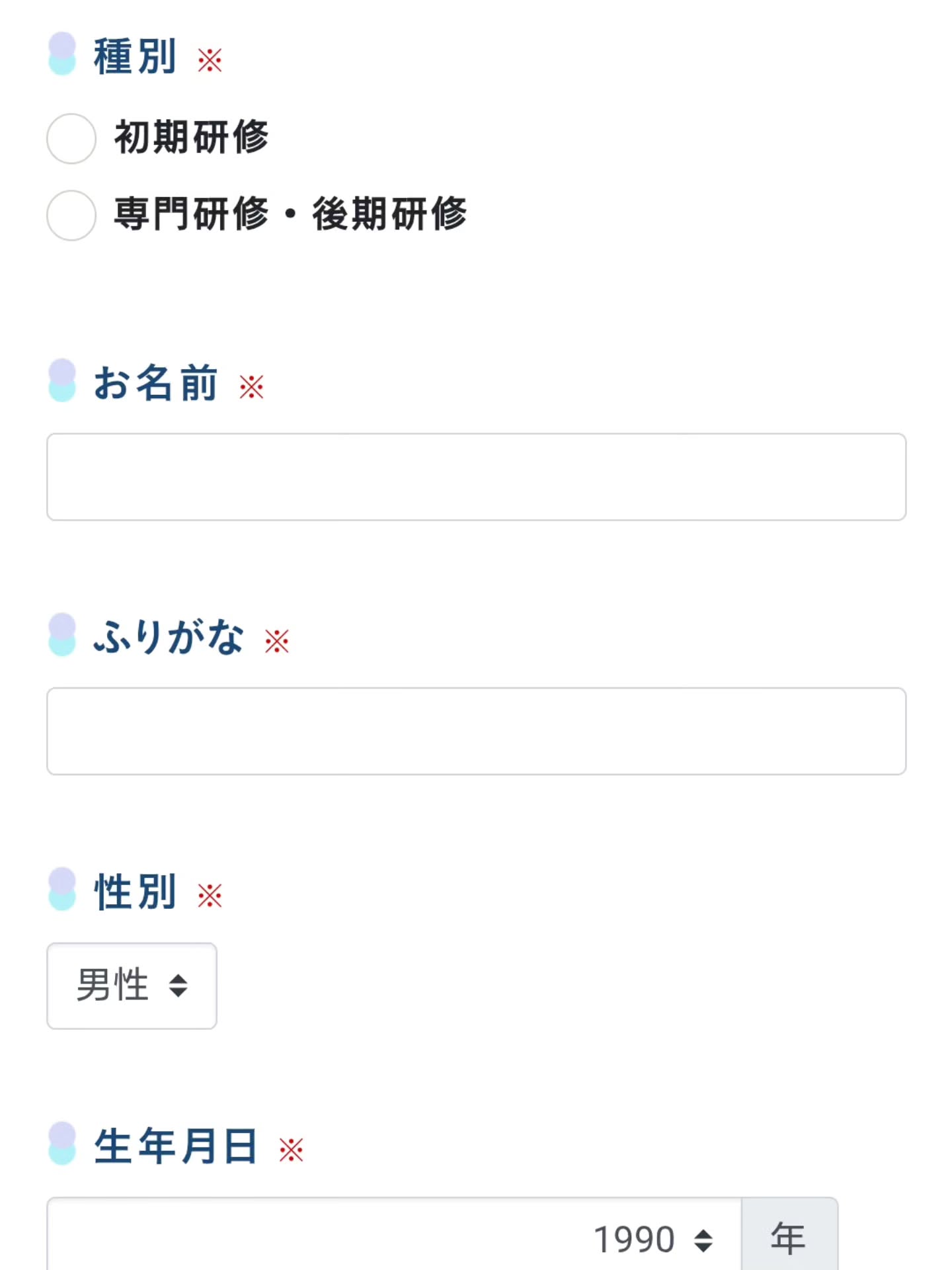The height and width of the screenshot is (1270, 952).
Task: Click the red required mark after お名前
Action: (251, 387)
